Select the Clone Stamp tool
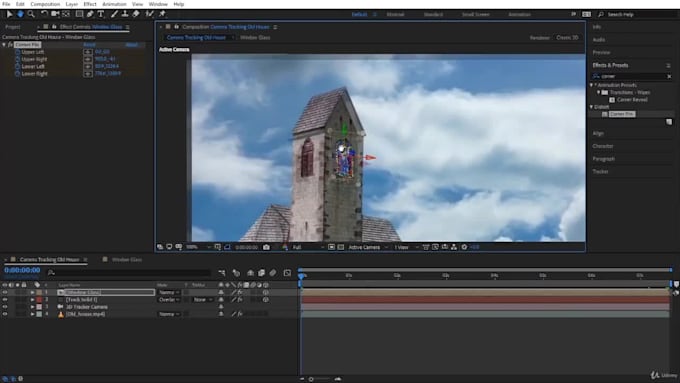 pos(125,14)
